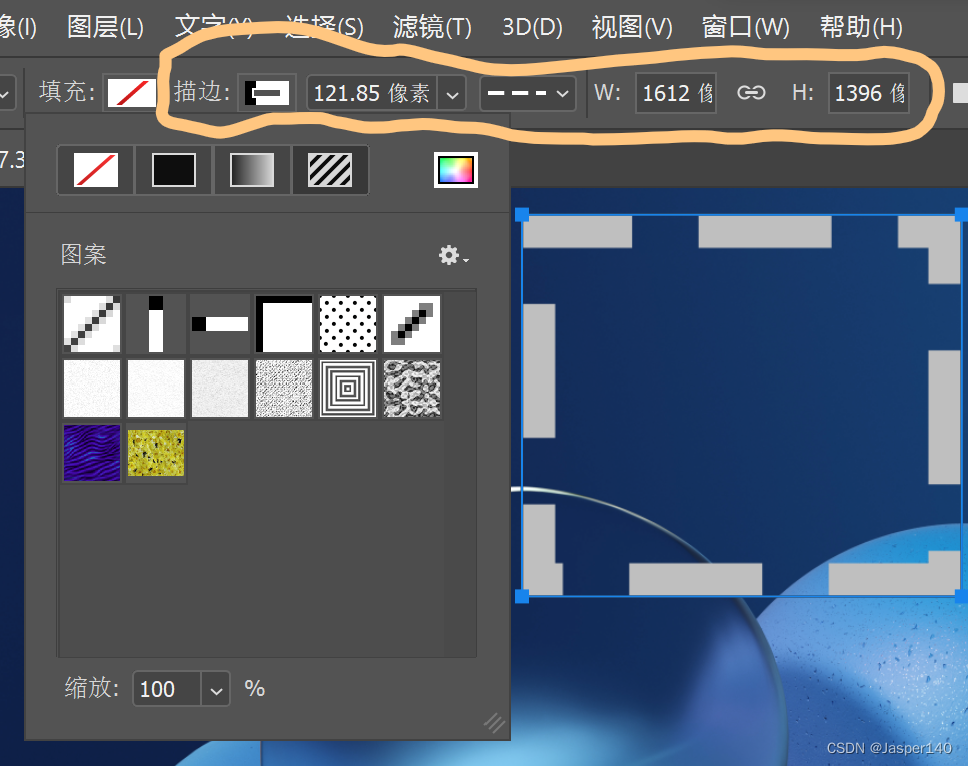Image resolution: width=968 pixels, height=766 pixels.
Task: Click the stroke width field 121.85 像素
Action: click(372, 93)
